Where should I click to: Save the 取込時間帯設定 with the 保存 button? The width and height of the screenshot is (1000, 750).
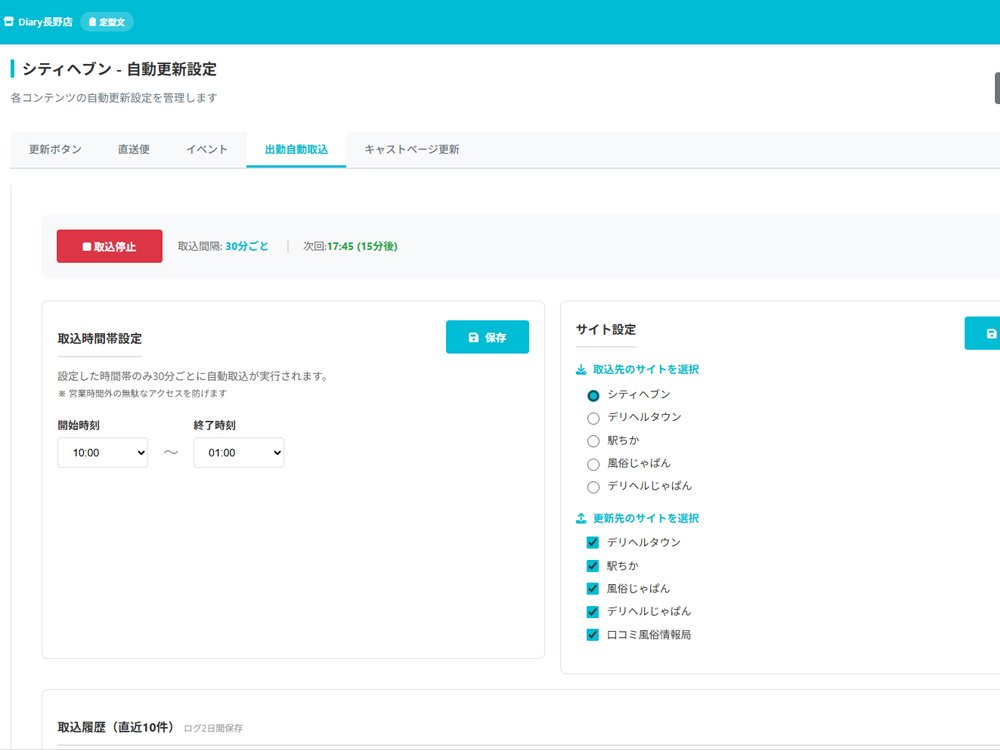point(487,336)
